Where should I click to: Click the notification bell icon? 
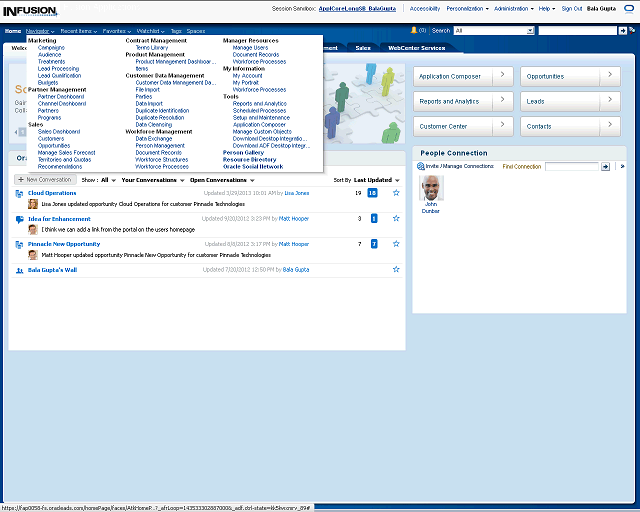pos(413,31)
